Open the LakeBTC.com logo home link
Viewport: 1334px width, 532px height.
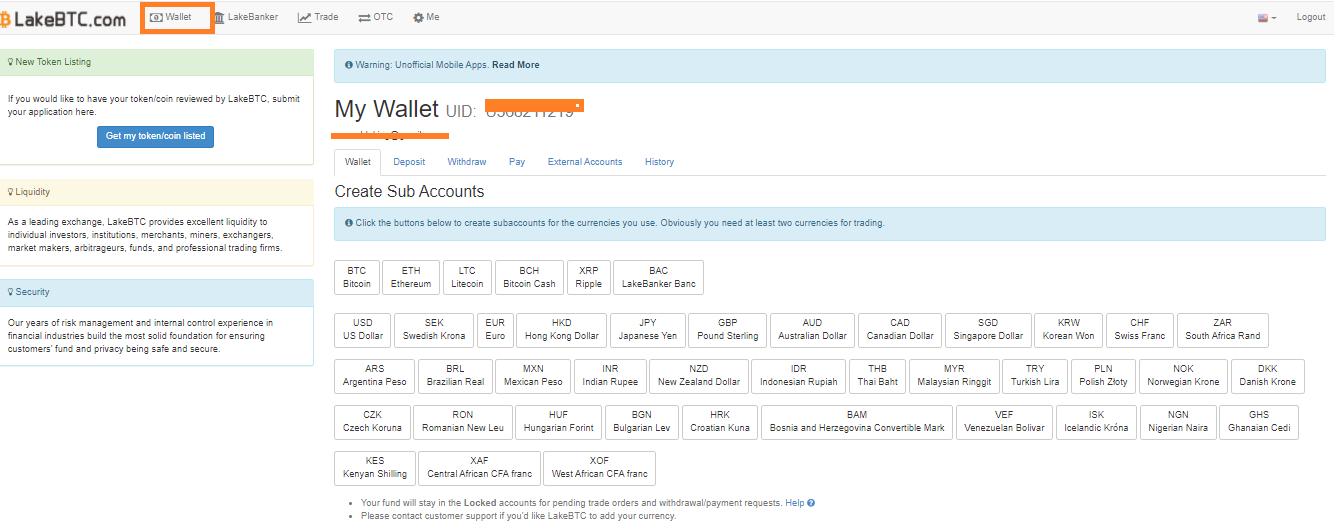(x=63, y=18)
